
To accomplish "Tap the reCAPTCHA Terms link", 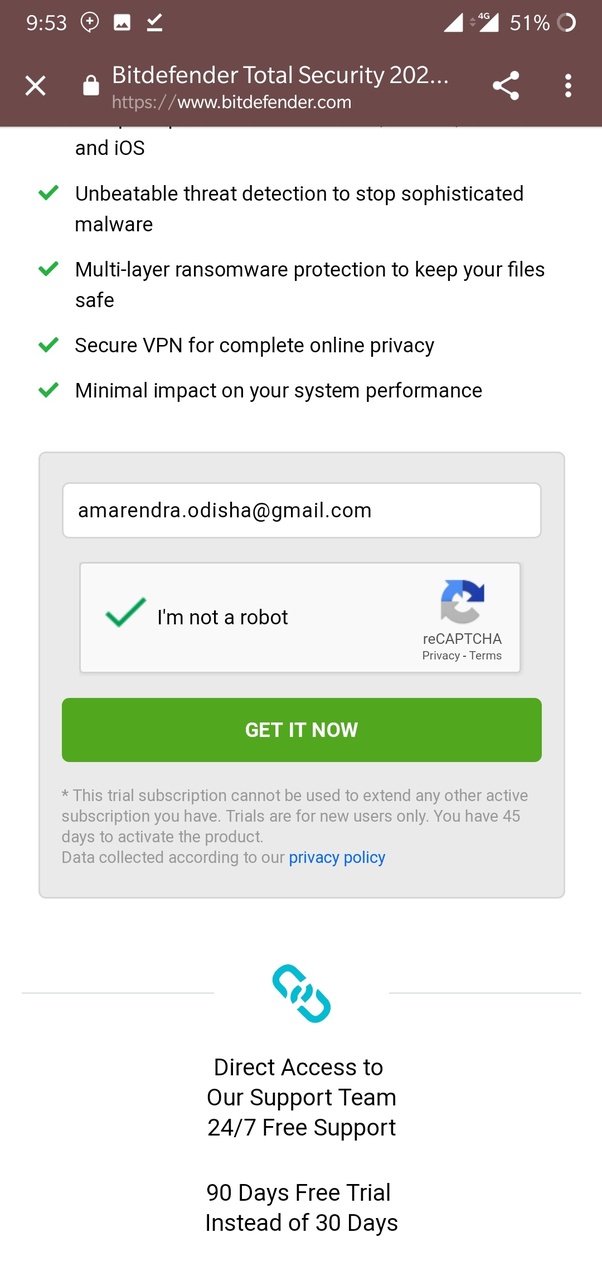I will point(486,655).
